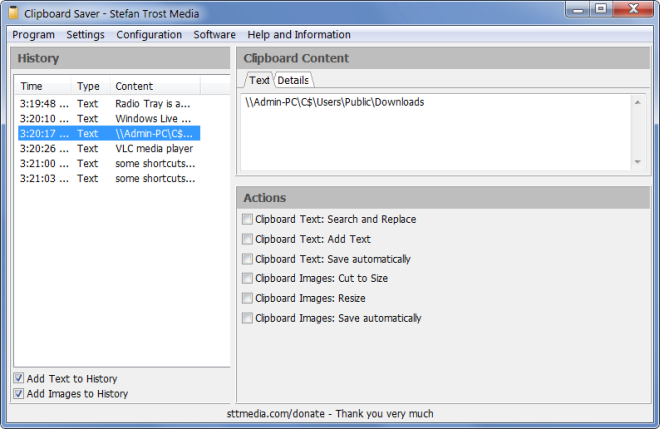660x429 pixels.
Task: Maximize the Clipboard Saver window
Action: coord(600,9)
